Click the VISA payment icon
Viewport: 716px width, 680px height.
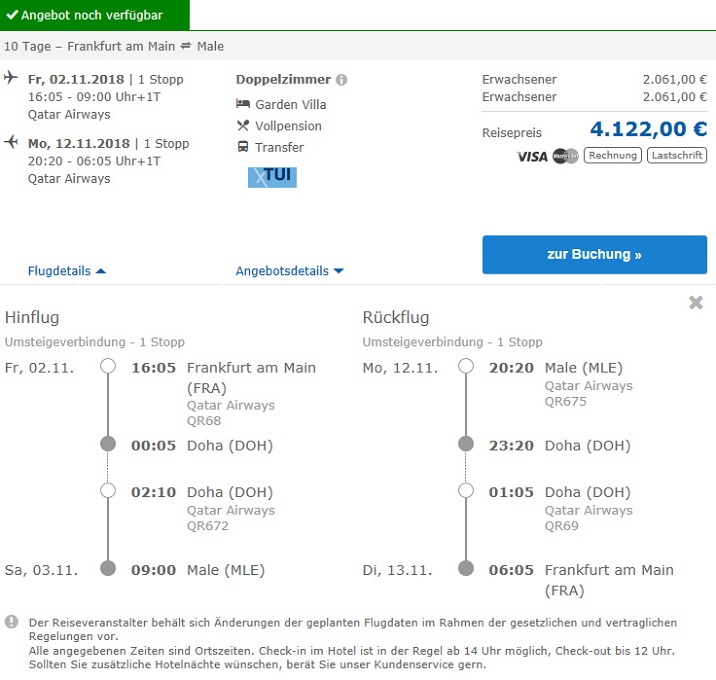pyautogui.click(x=532, y=156)
